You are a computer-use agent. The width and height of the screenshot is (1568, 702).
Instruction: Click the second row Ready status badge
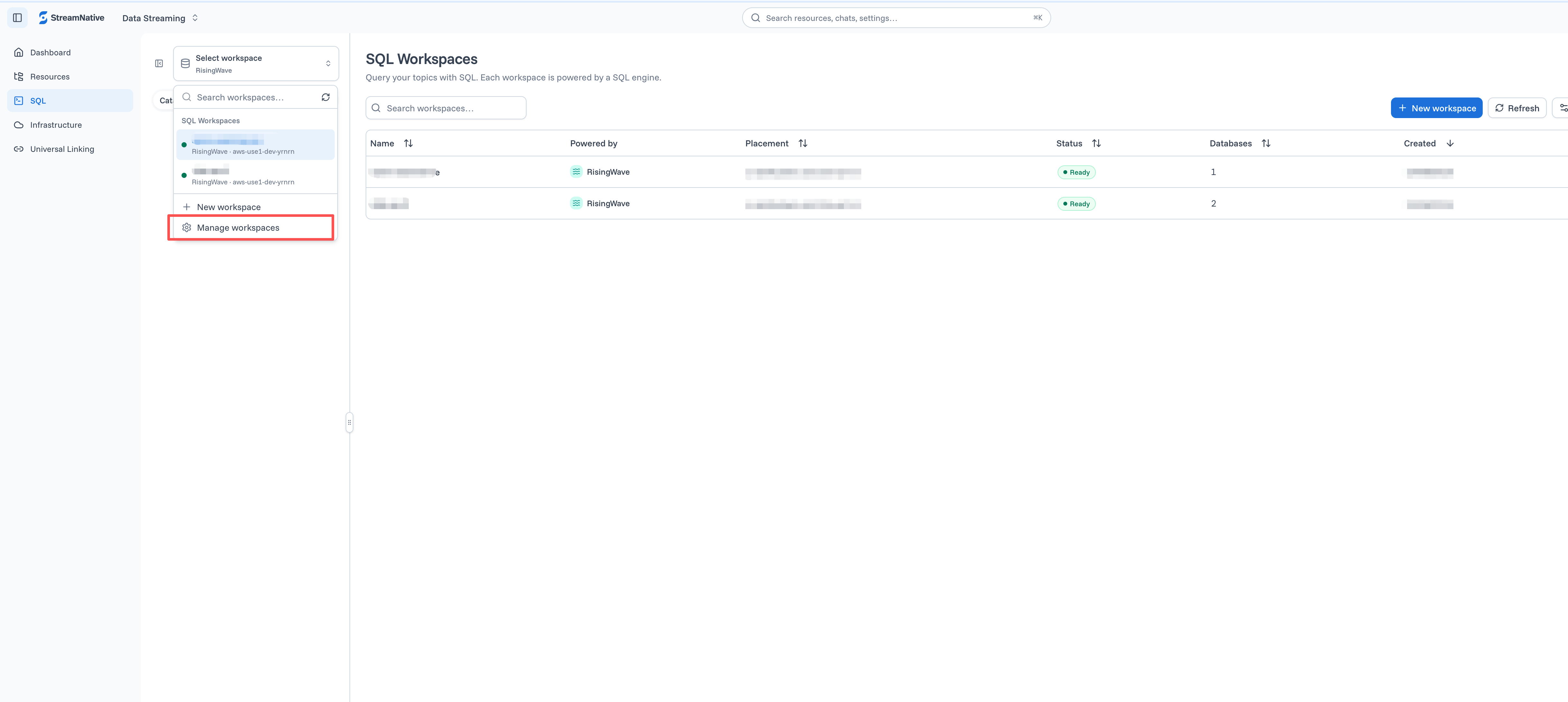pos(1076,204)
